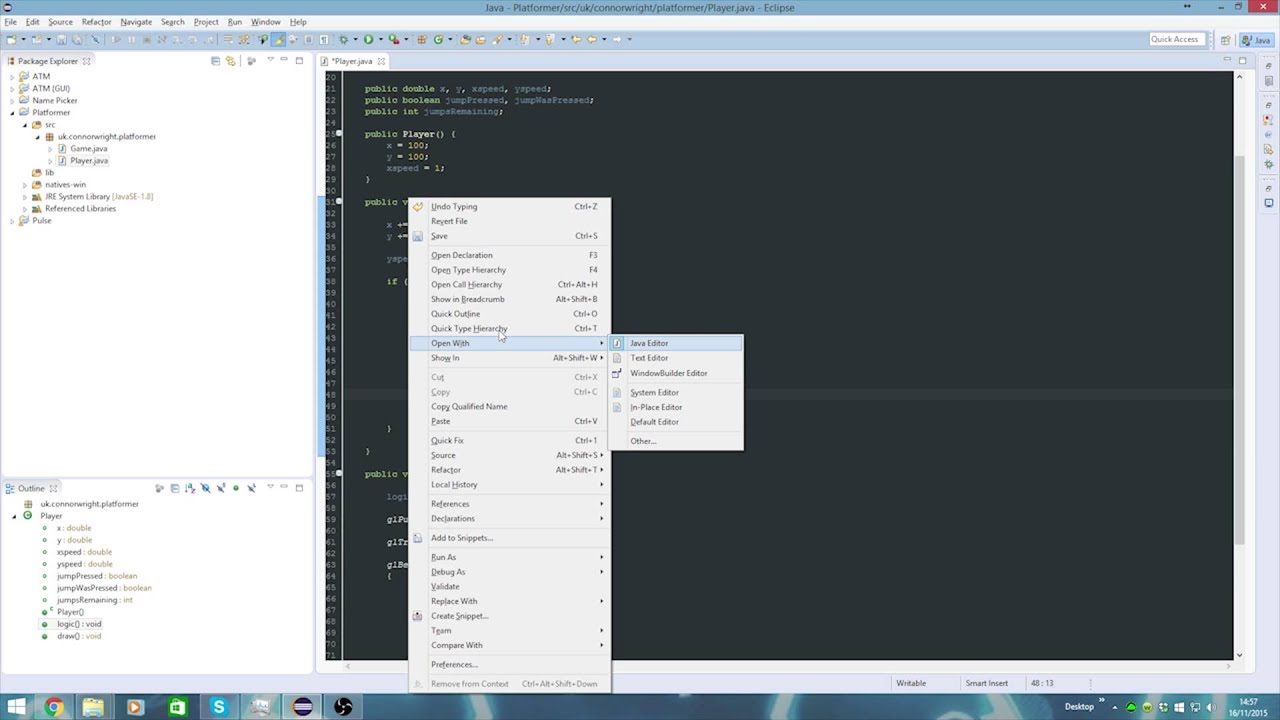1280x720 pixels.
Task: Click the Open Perspective icon
Action: [x=1225, y=40]
